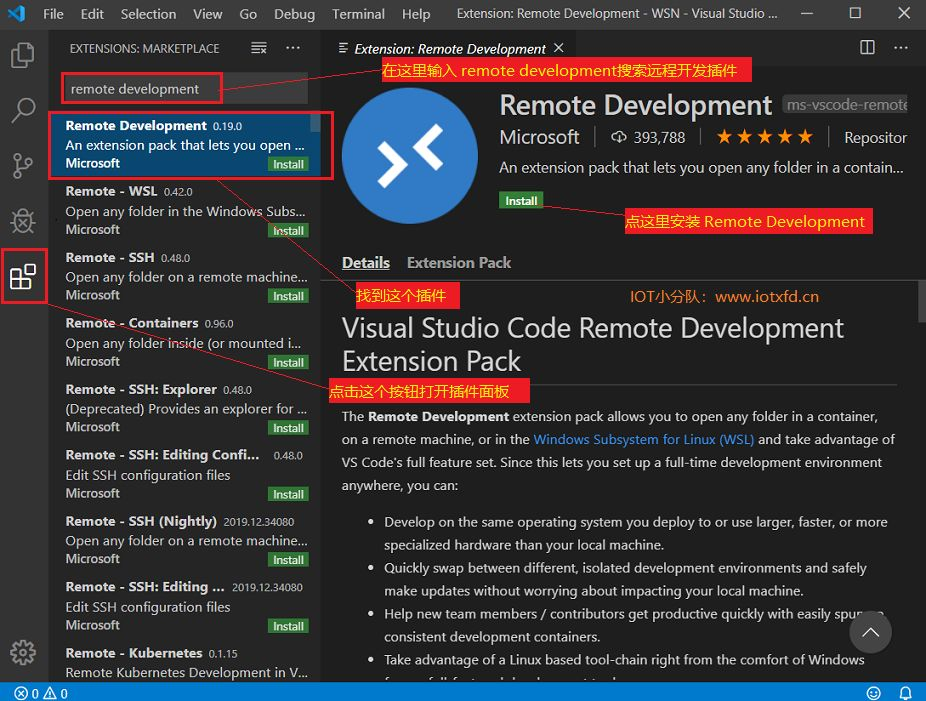The width and height of the screenshot is (926, 701).
Task: Install the Remote - Containers extension
Action: coord(288,362)
